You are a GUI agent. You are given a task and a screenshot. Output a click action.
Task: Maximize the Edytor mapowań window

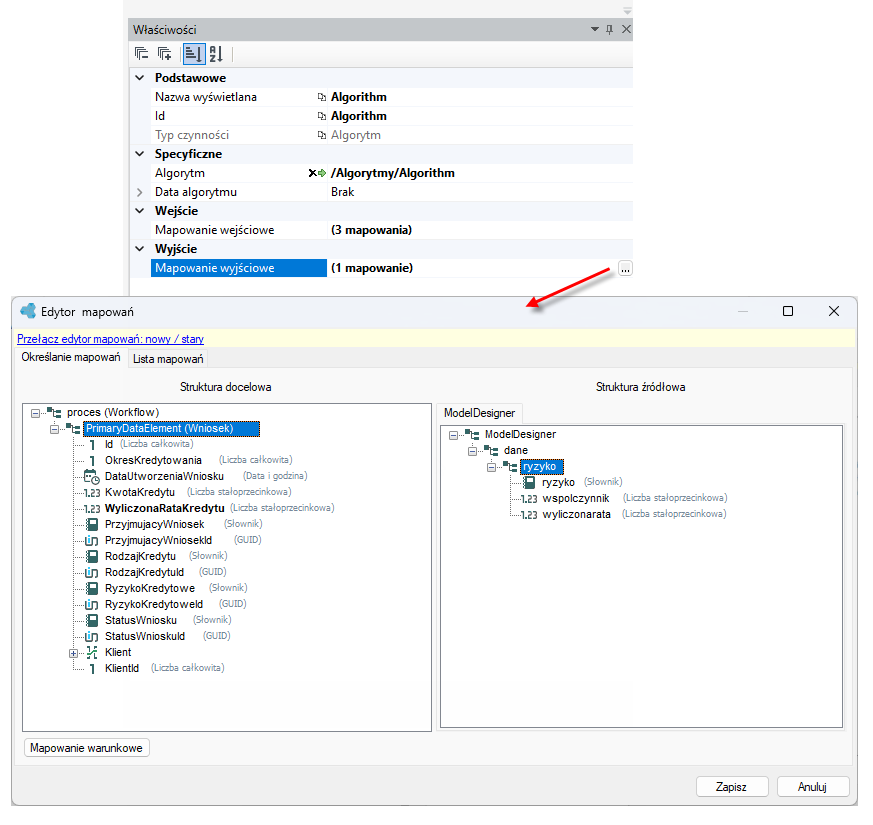[788, 311]
